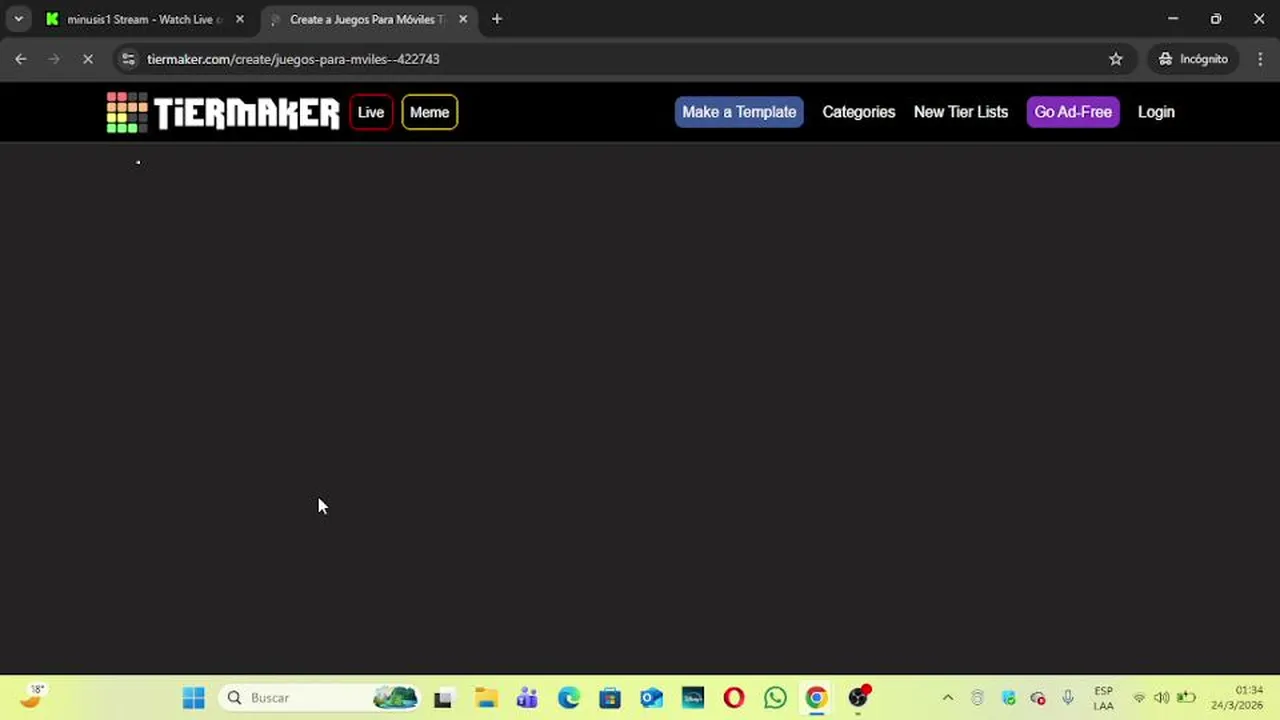This screenshot has width=1280, height=720.
Task: Open the volume speaker tray icon
Action: (1161, 698)
